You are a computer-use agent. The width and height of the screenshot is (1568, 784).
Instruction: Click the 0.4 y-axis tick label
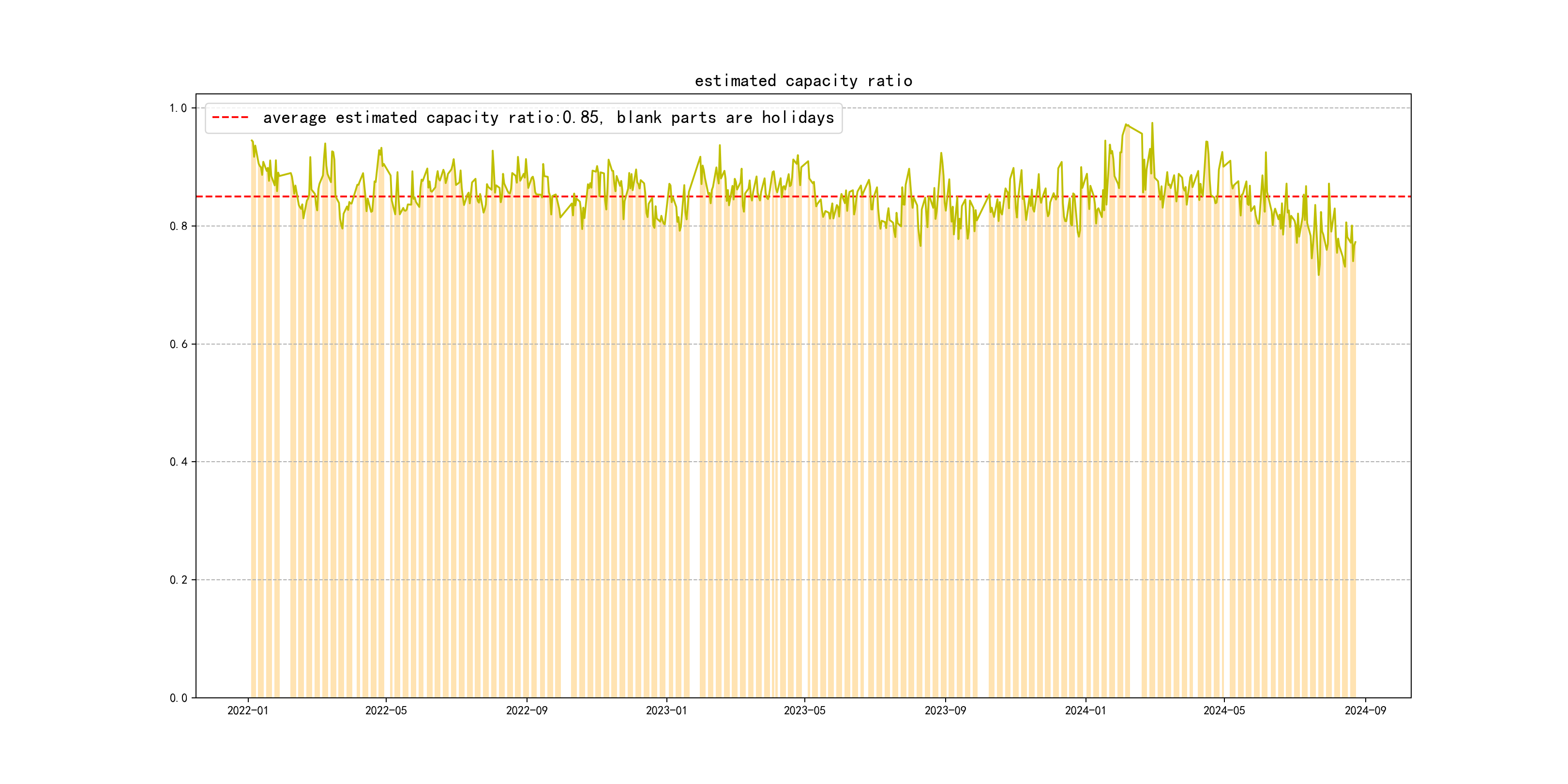click(179, 462)
